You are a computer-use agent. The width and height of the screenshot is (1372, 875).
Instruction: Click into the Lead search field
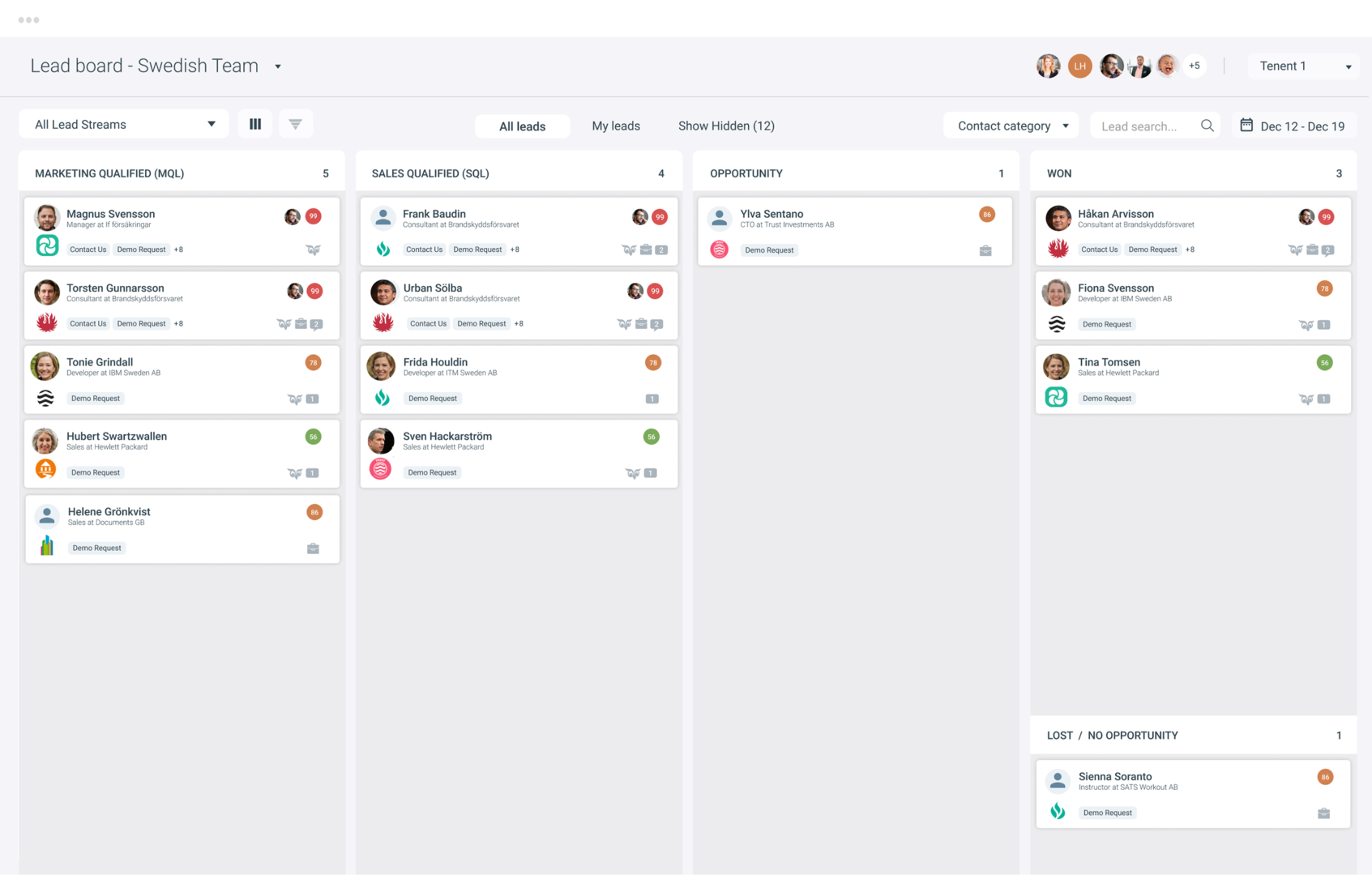click(x=1143, y=126)
